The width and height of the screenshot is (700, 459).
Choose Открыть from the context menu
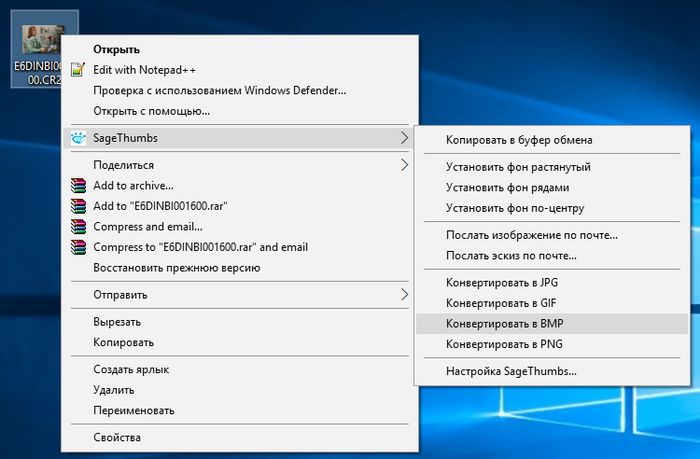tap(116, 49)
